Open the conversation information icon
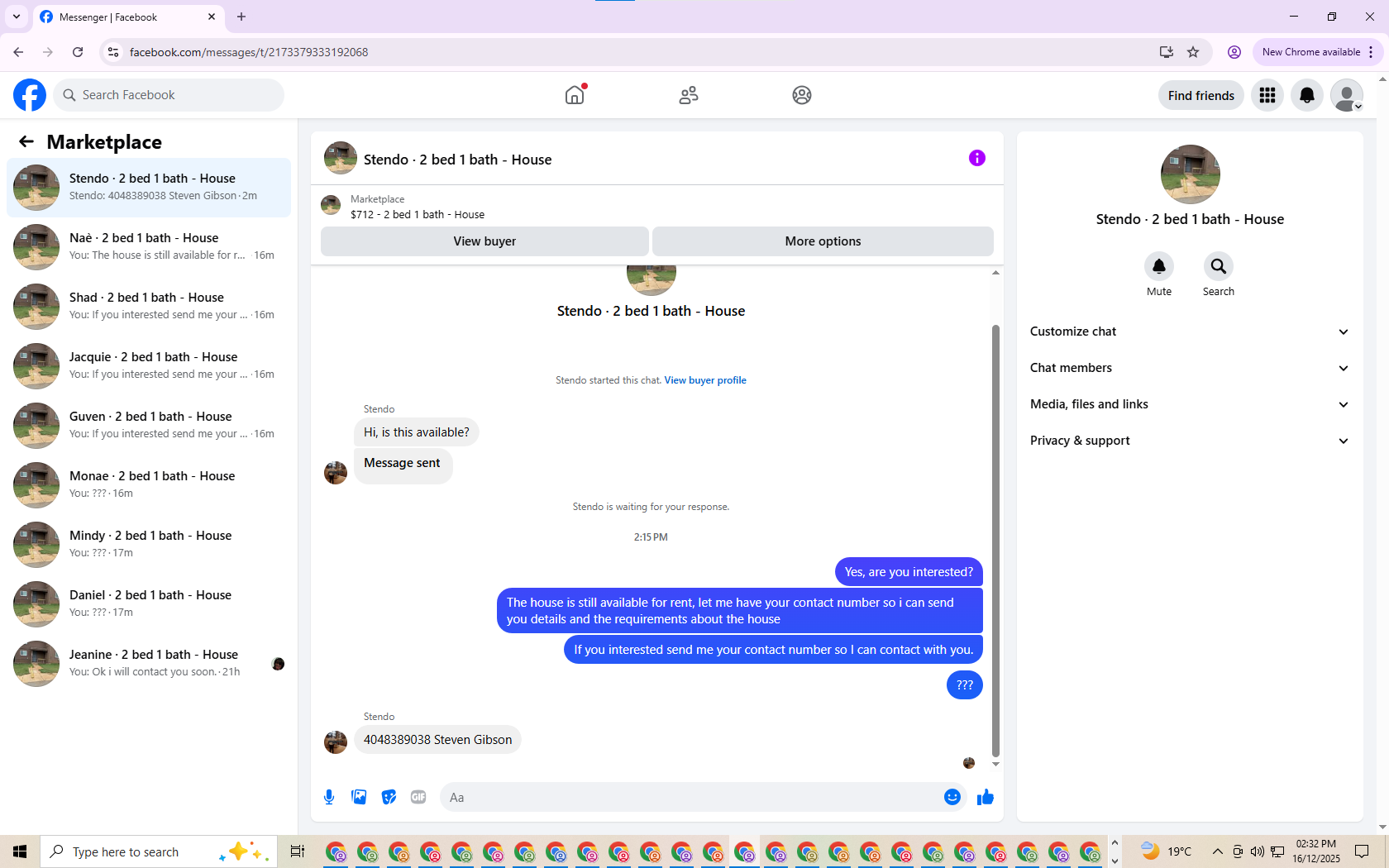 pos(977,158)
